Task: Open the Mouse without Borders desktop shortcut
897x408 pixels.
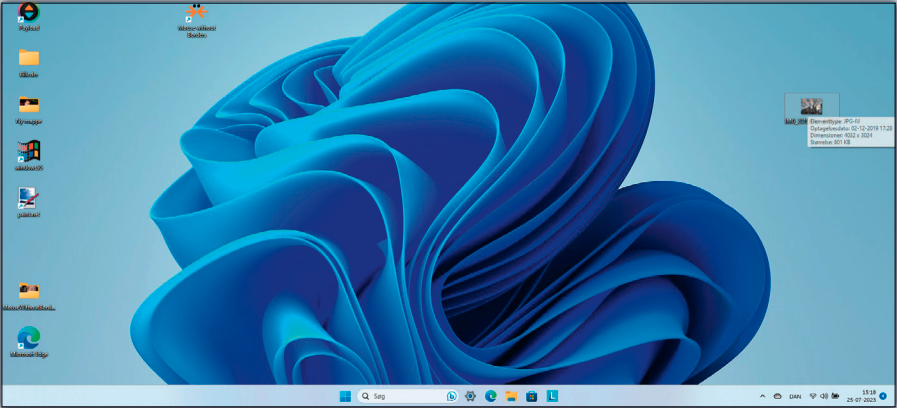Action: click(x=196, y=15)
